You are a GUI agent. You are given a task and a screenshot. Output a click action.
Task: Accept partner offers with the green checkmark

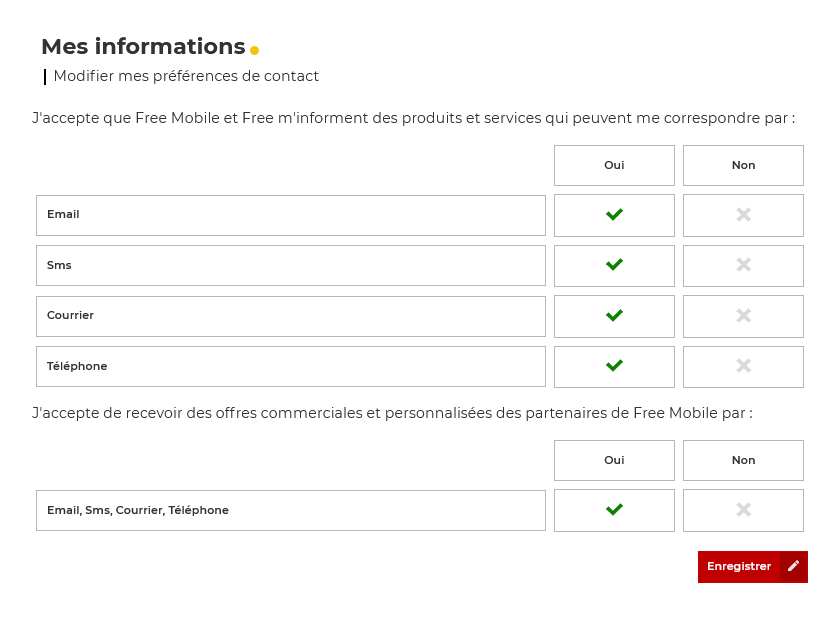614,510
